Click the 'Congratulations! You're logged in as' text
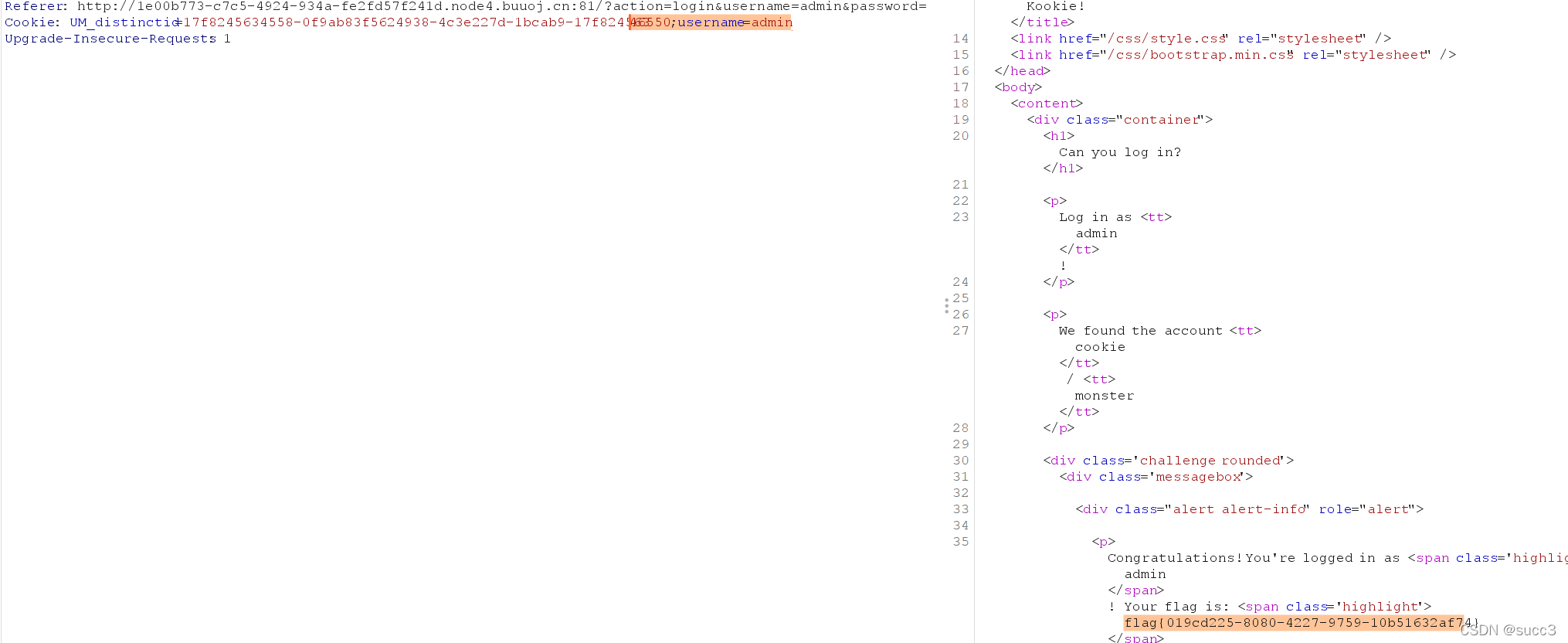Screen dimensions: 1568x643 pyautogui.click(x=1253, y=558)
